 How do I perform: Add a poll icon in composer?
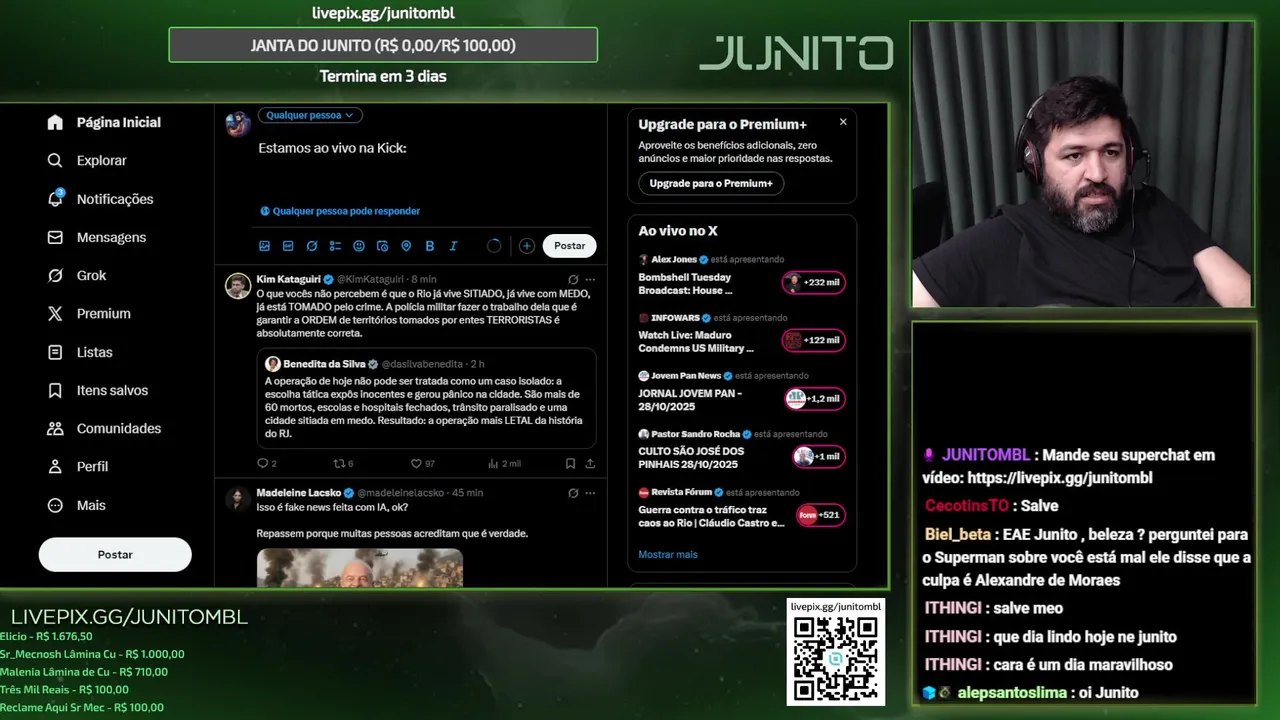(335, 246)
